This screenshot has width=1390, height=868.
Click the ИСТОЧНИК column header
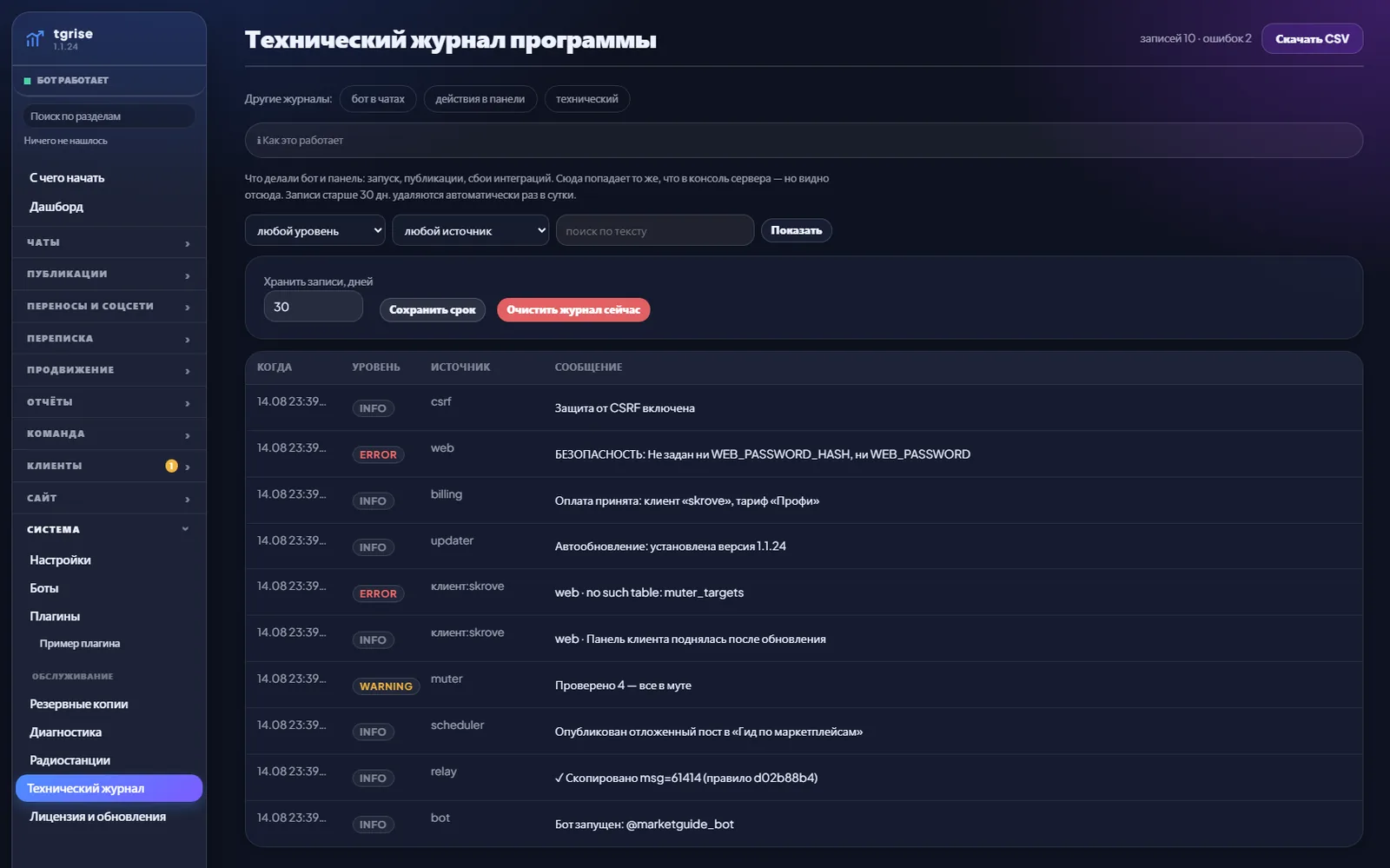point(460,368)
